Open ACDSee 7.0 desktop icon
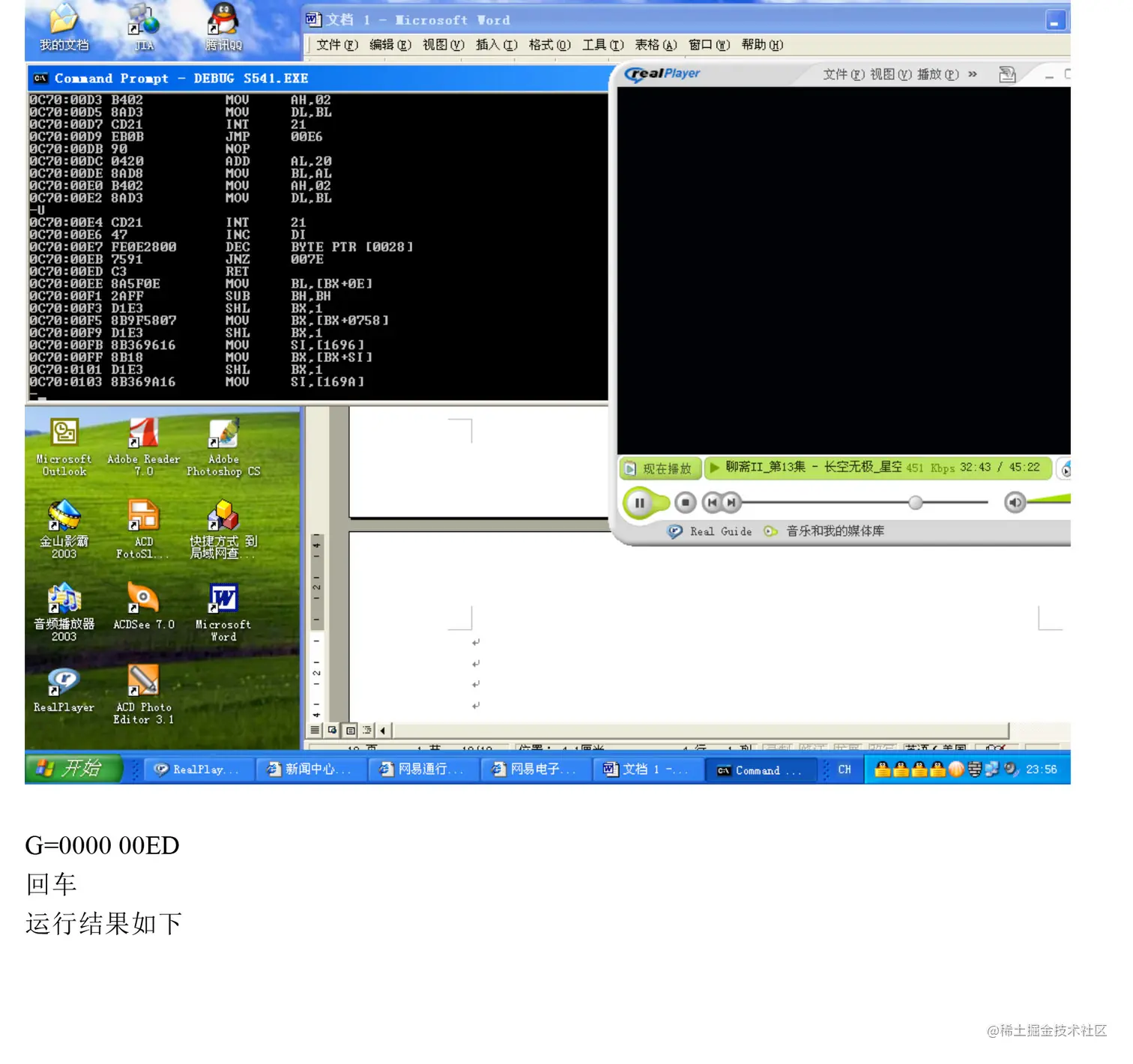 [x=143, y=607]
